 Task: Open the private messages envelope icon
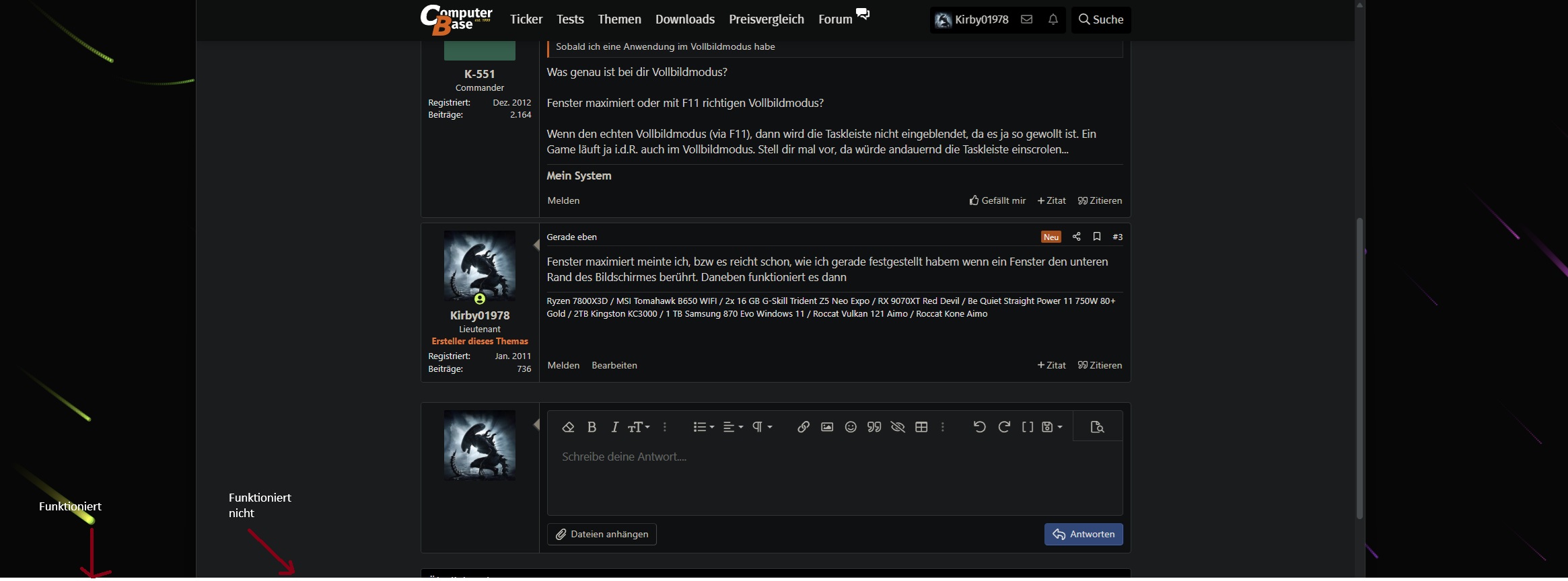pyautogui.click(x=1026, y=20)
